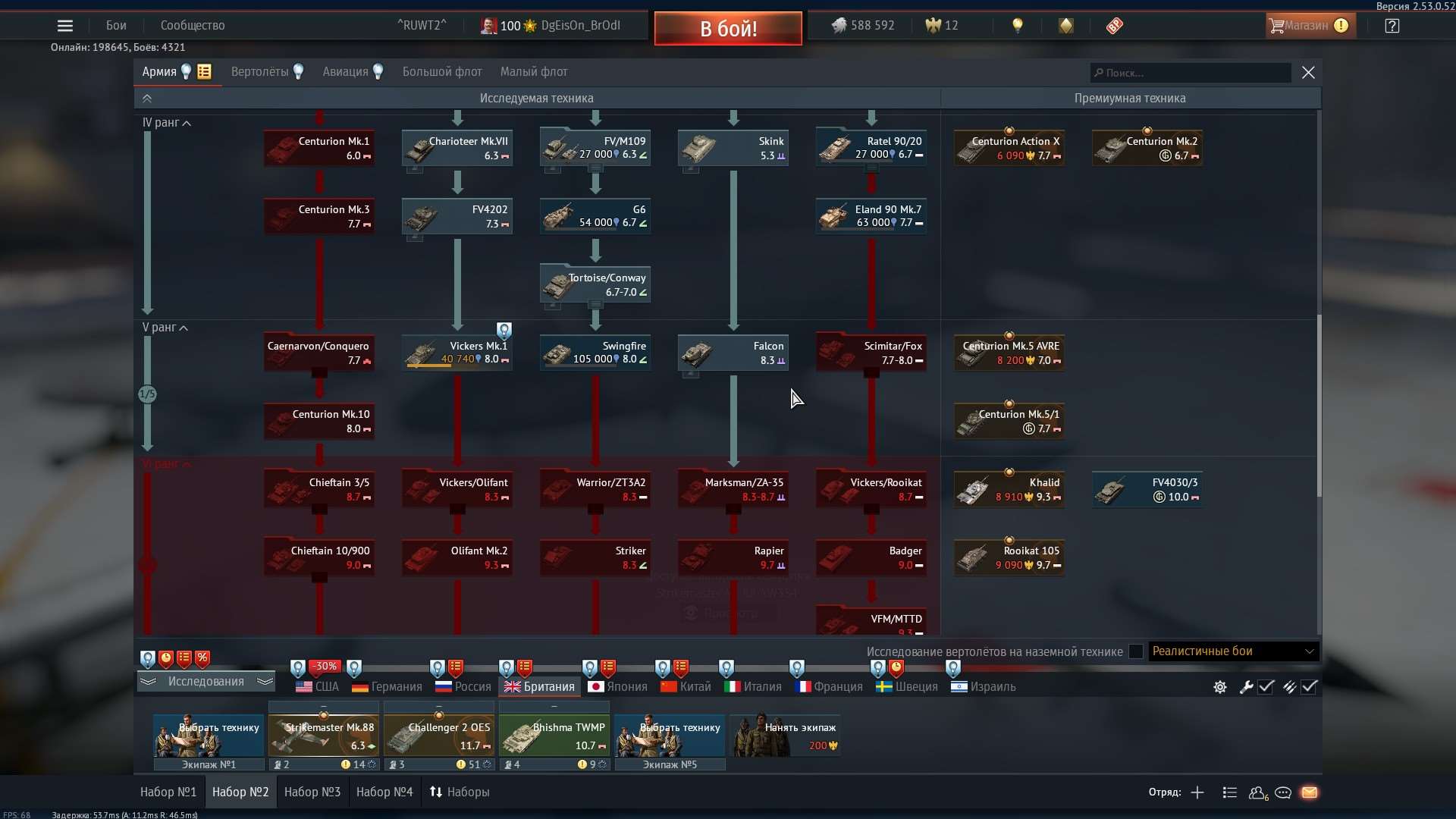Screen dimensions: 1456x819
Task: Click the 1/5 rank progress marker
Action: (148, 394)
